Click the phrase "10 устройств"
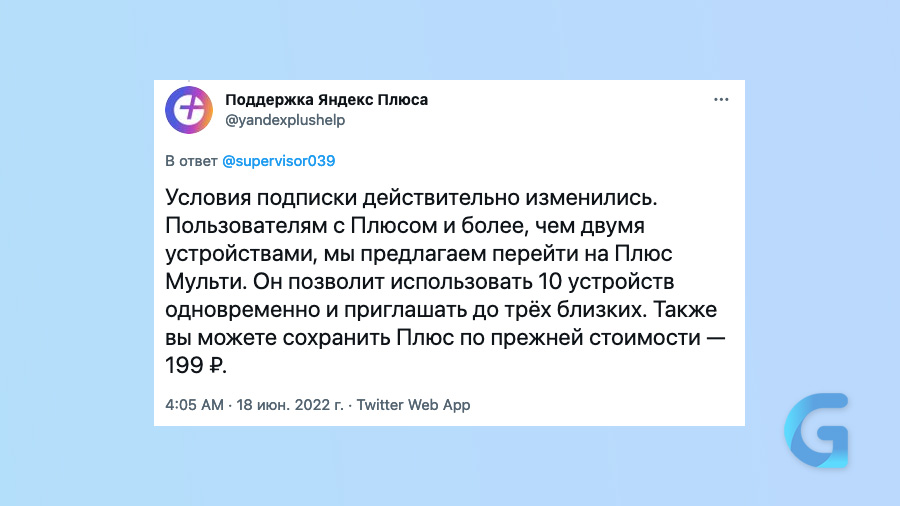 606,282
